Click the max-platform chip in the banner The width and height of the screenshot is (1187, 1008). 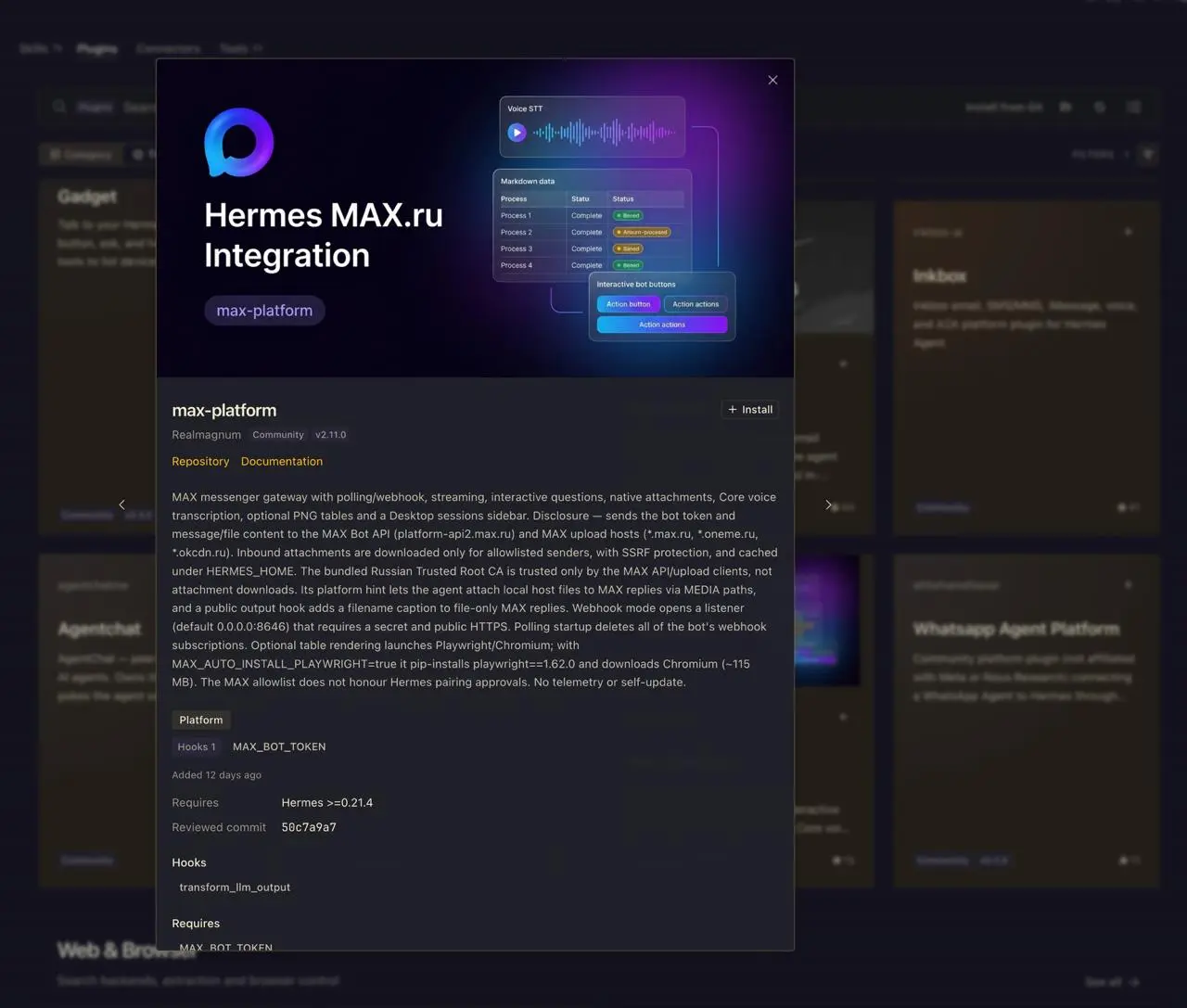pyautogui.click(x=264, y=311)
